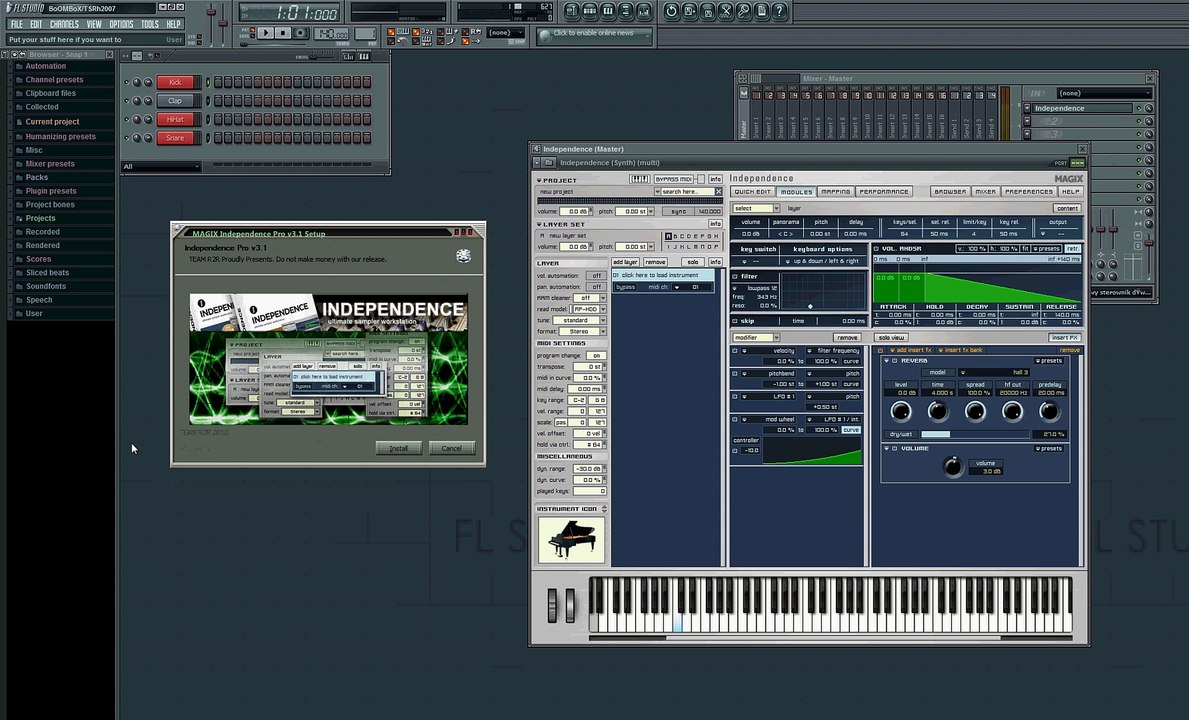Click to enable online news panel
1189x720 pixels.
(x=594, y=35)
